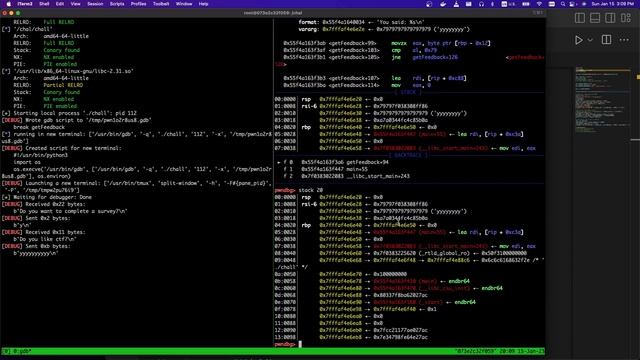Click the tmux status hostname and date
Viewport: 640px width, 360px height.
coord(499,351)
